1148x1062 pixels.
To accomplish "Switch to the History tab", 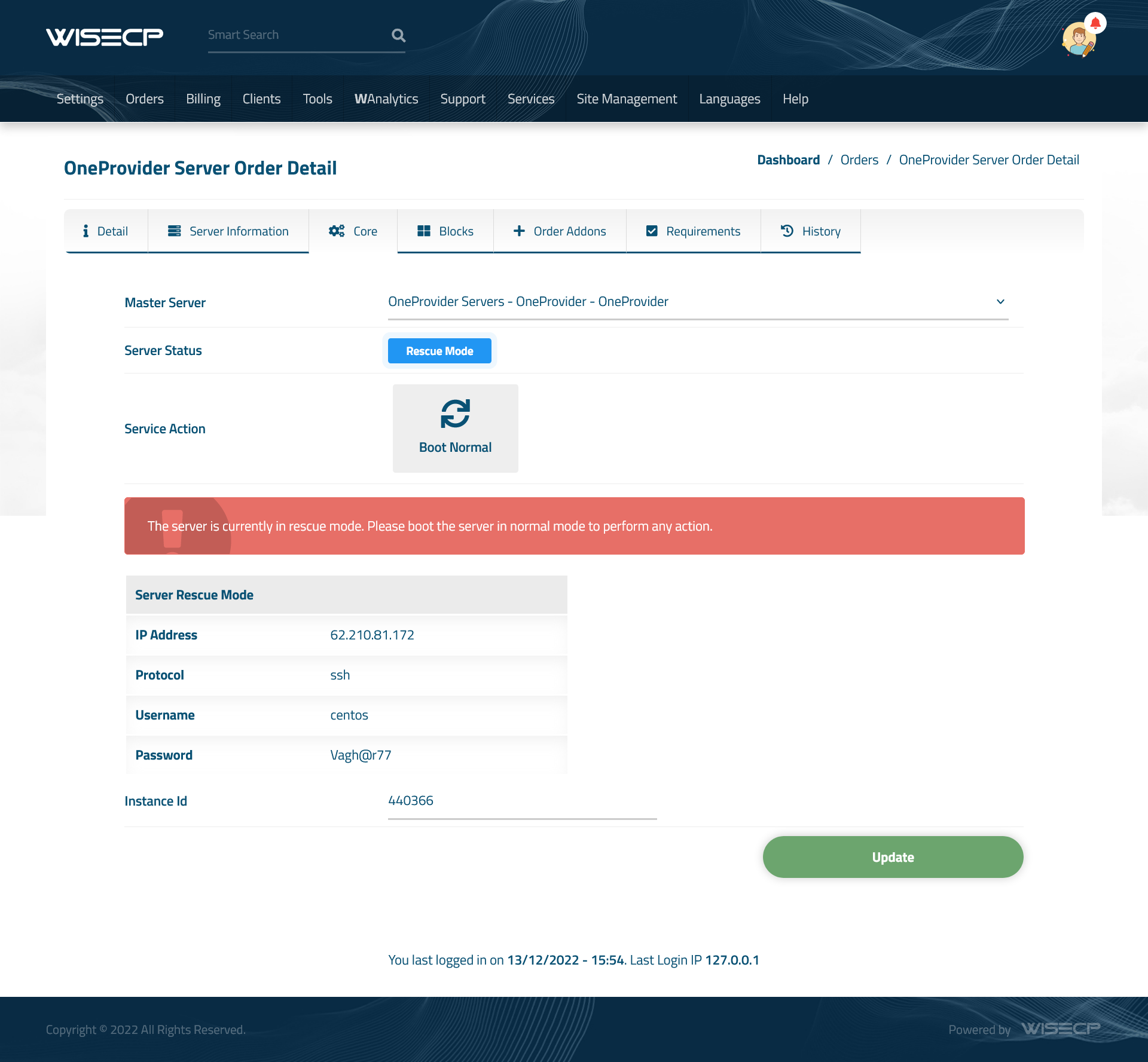I will 811,231.
